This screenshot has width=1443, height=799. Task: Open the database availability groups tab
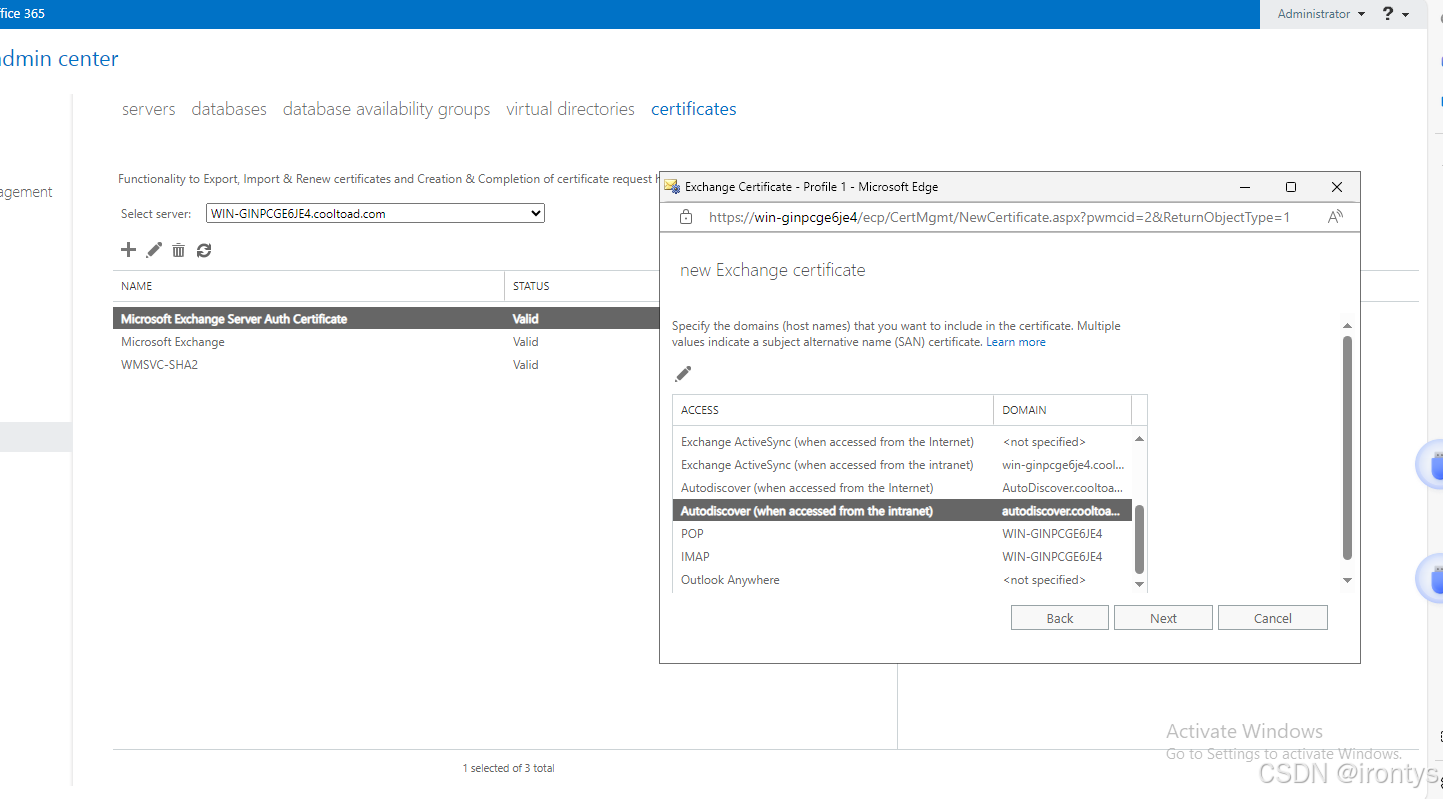(x=387, y=109)
